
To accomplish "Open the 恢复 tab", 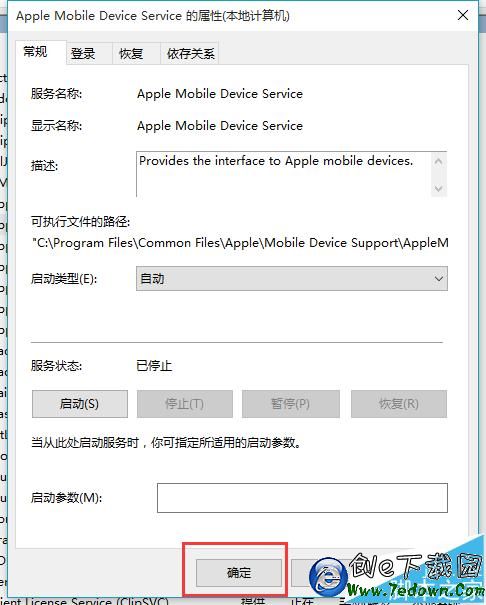I will pos(131,53).
